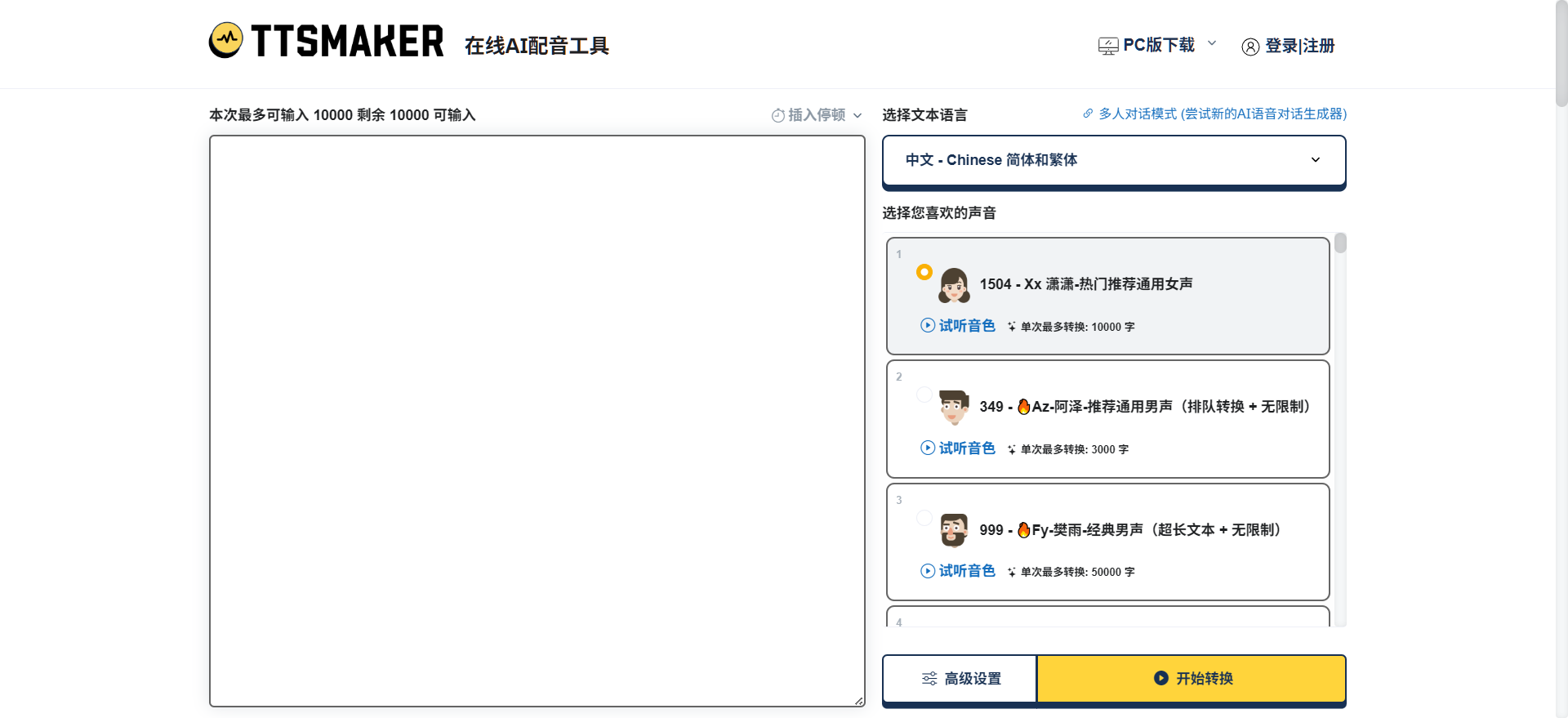Click the Xx 潇潇 female voice avatar
The image size is (1568, 718).
pyautogui.click(x=954, y=285)
